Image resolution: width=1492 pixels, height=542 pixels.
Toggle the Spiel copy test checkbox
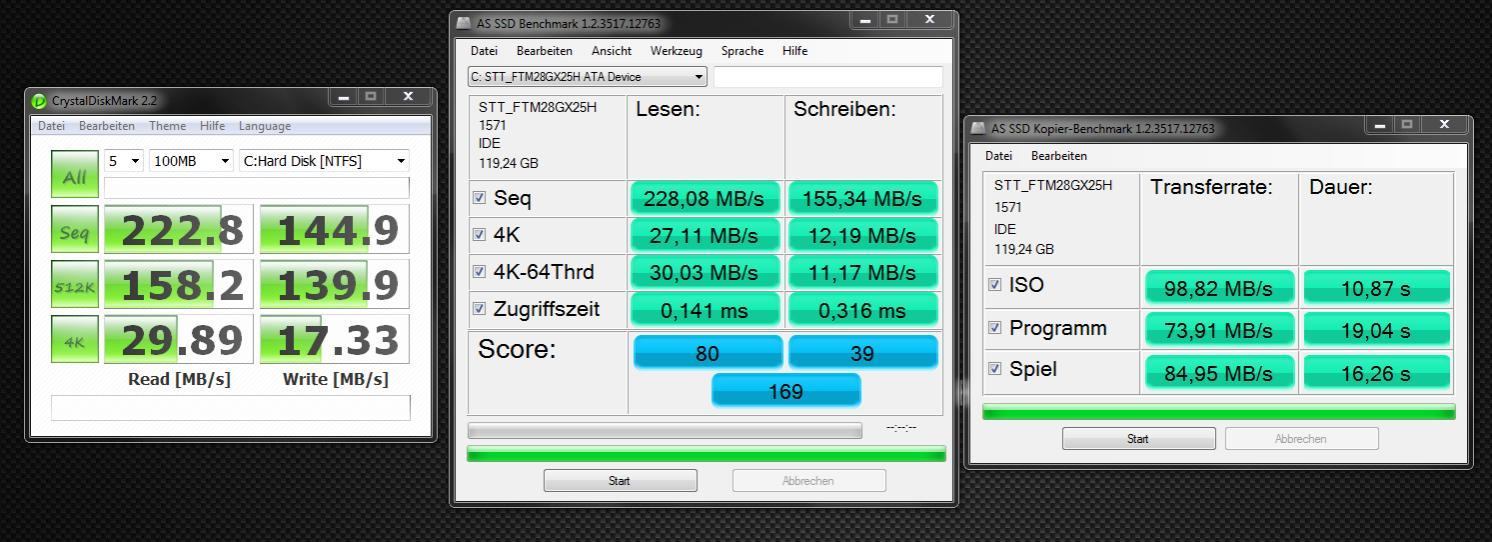click(994, 369)
